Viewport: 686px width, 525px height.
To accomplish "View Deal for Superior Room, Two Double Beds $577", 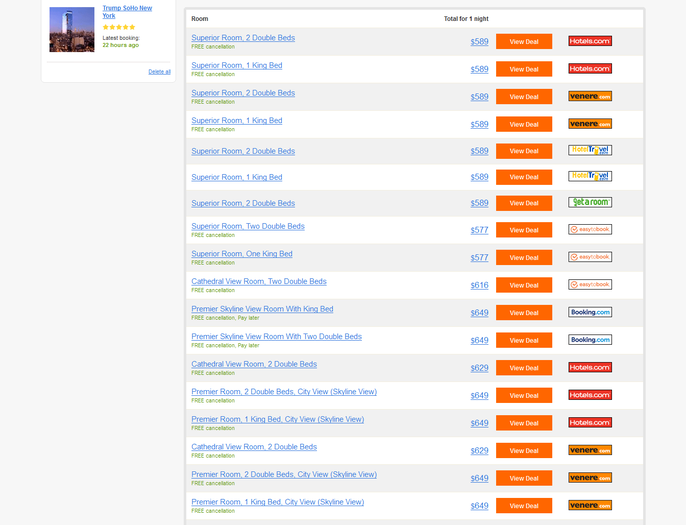I will pyautogui.click(x=524, y=230).
